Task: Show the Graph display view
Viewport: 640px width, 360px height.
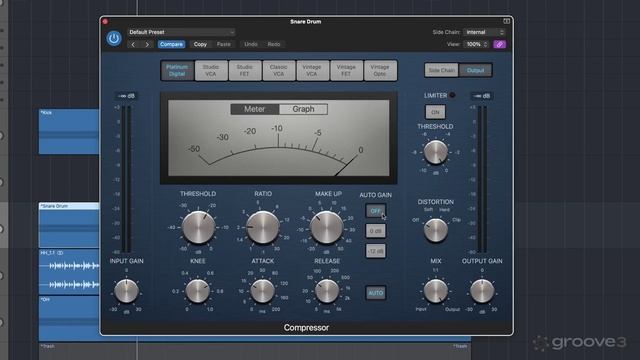Action: point(303,109)
